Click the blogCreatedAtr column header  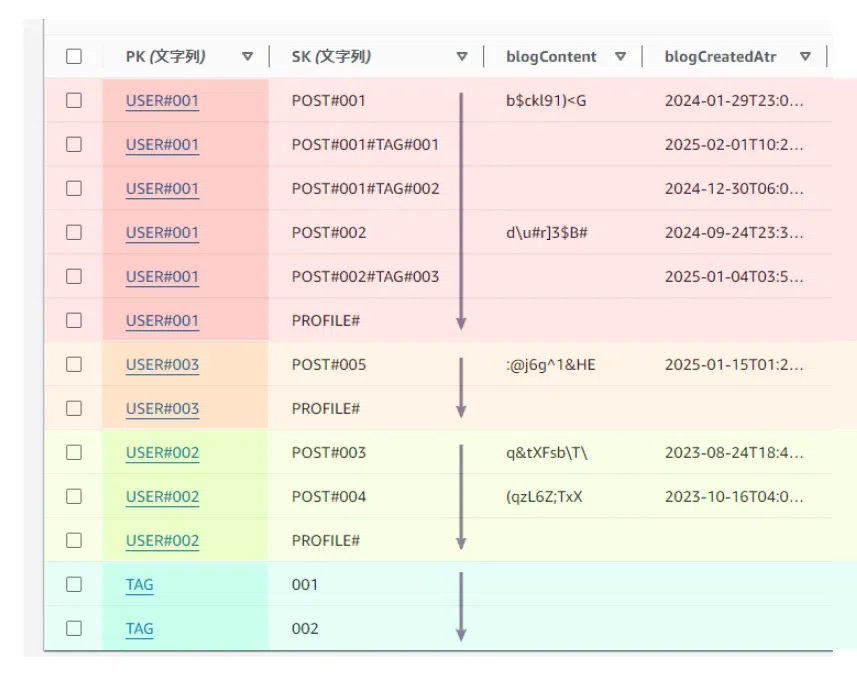(720, 56)
